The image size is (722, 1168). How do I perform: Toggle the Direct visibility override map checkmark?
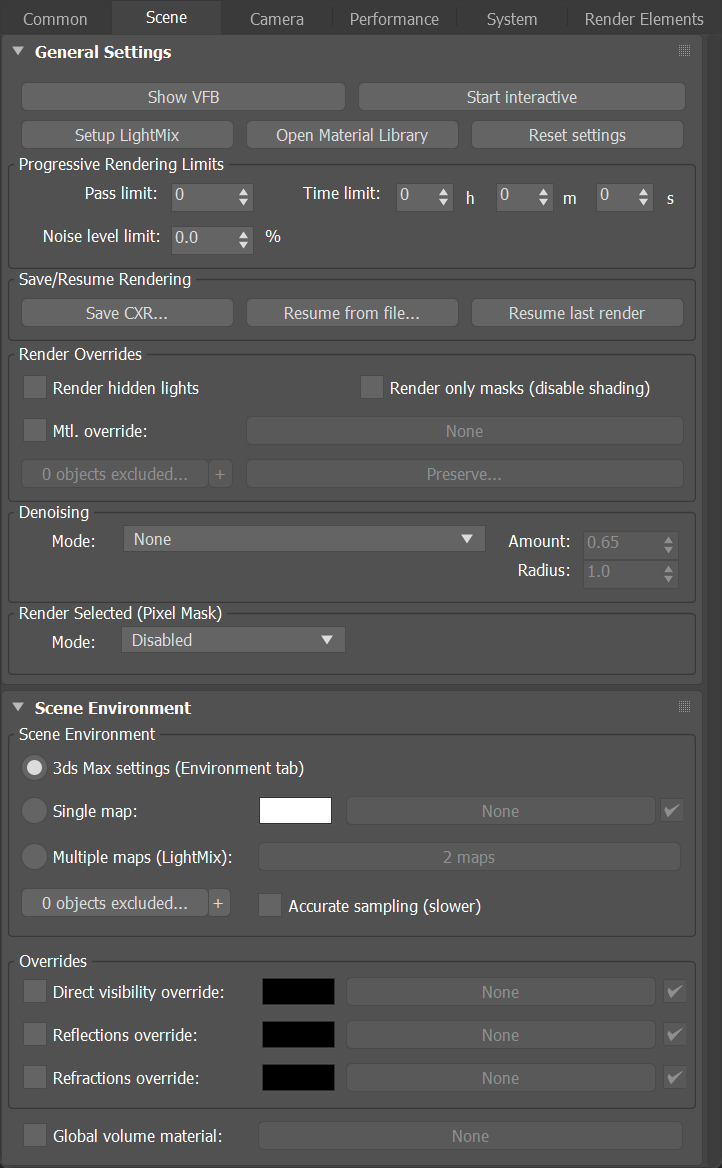(674, 991)
